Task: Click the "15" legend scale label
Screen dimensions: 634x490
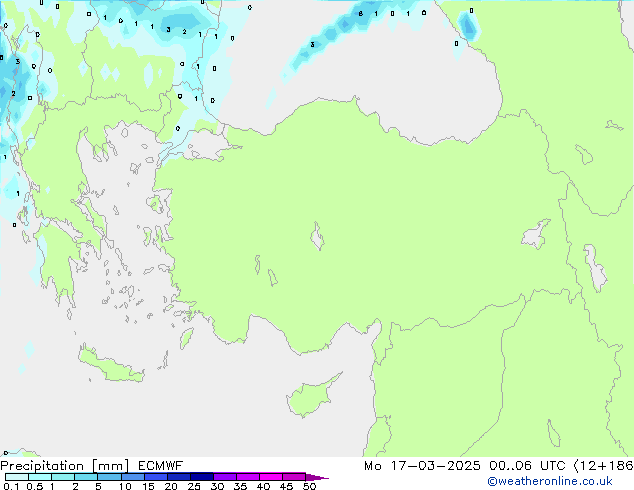Action: pos(148,486)
